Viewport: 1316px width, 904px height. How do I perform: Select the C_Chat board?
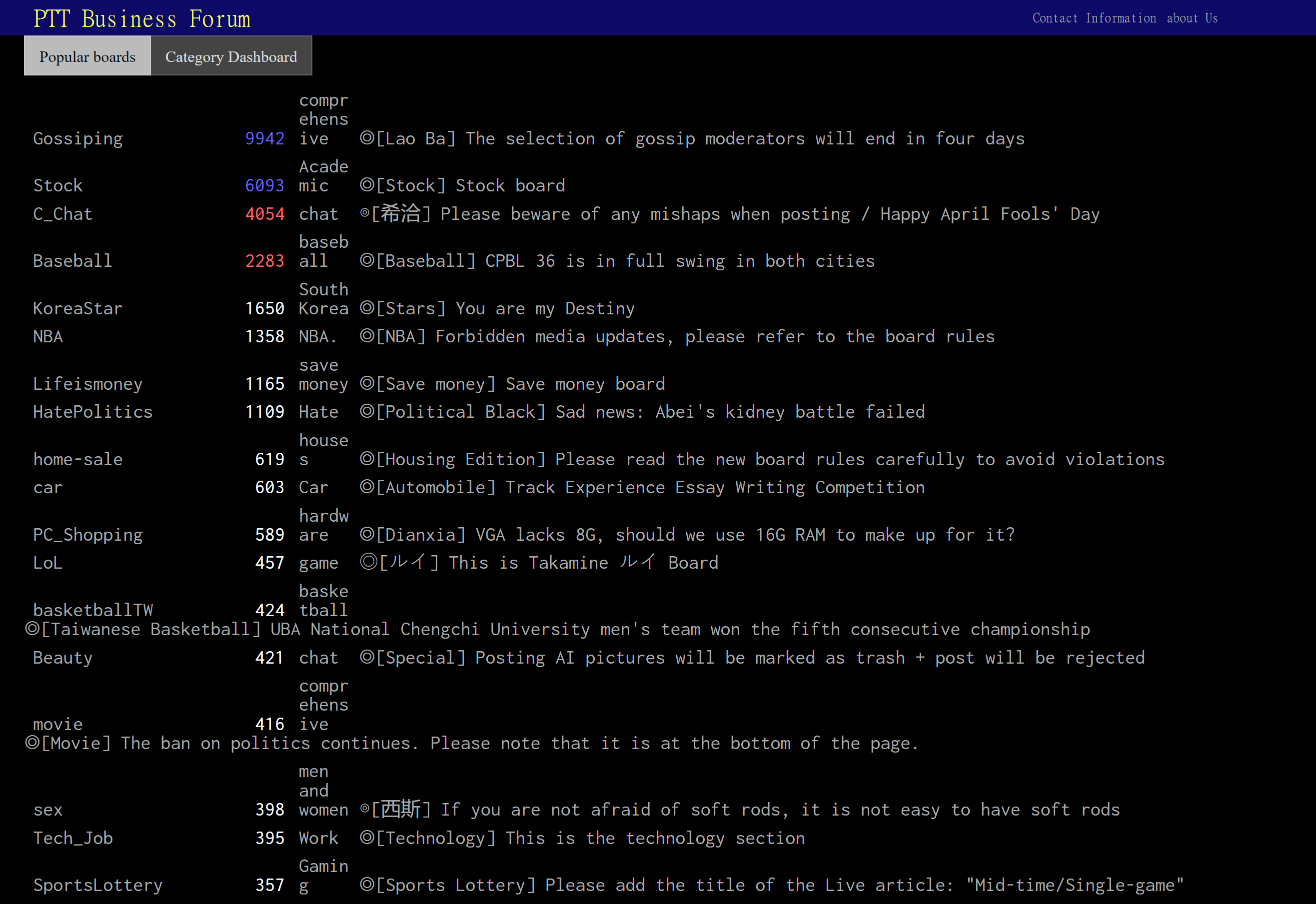coord(62,214)
